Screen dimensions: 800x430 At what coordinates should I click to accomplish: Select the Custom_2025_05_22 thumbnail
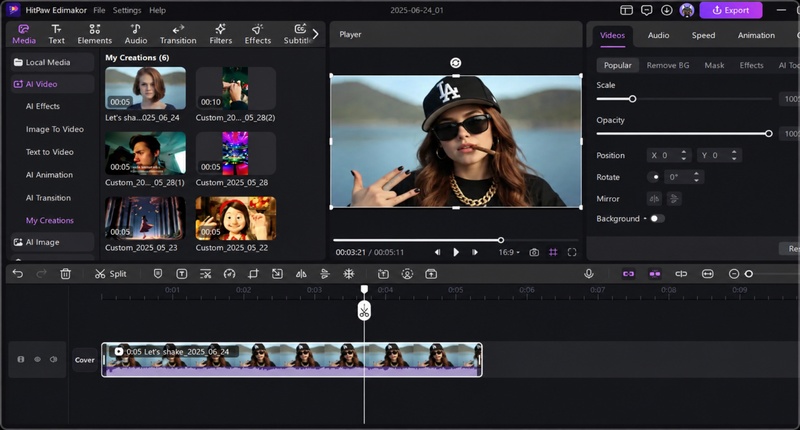[236, 218]
